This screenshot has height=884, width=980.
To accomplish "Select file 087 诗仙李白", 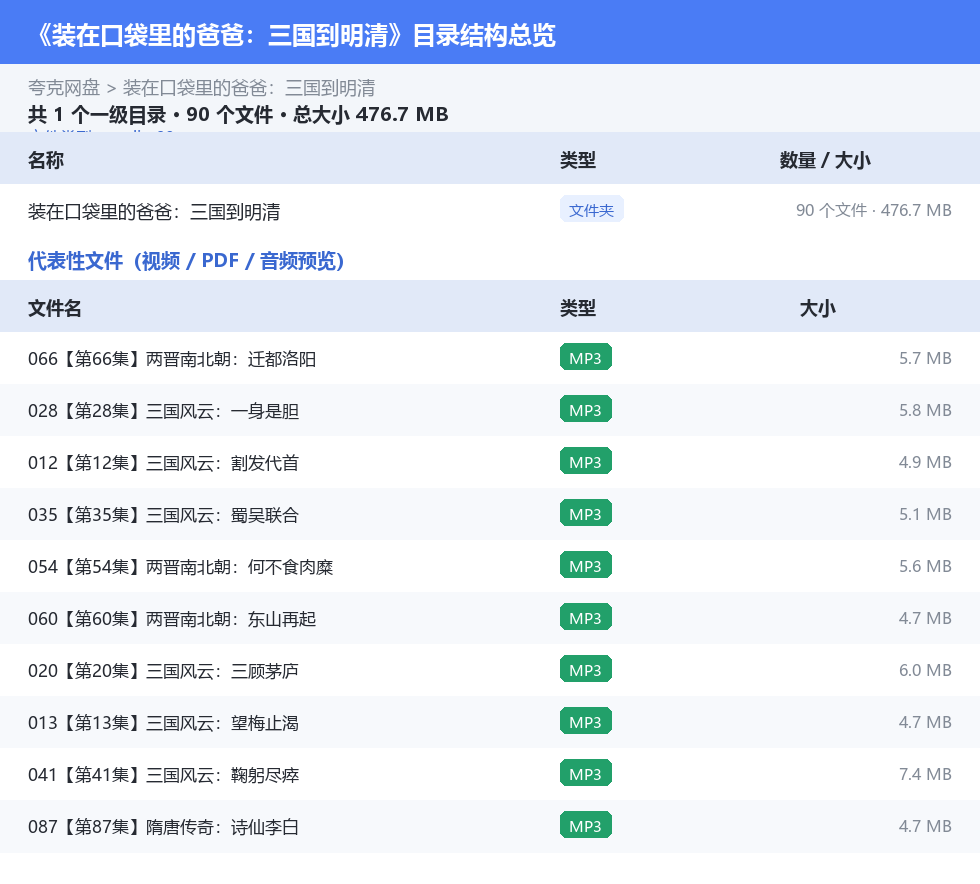I will coord(490,826).
